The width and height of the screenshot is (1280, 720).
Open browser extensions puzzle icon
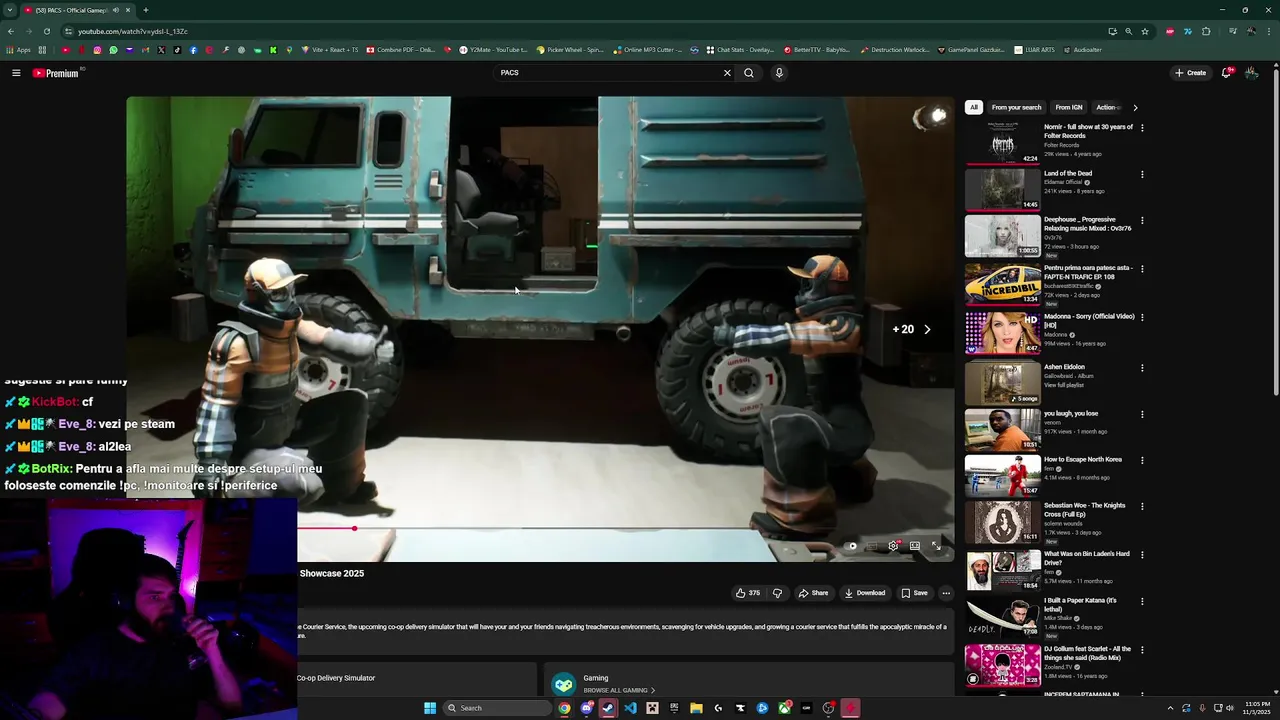click(x=1206, y=31)
